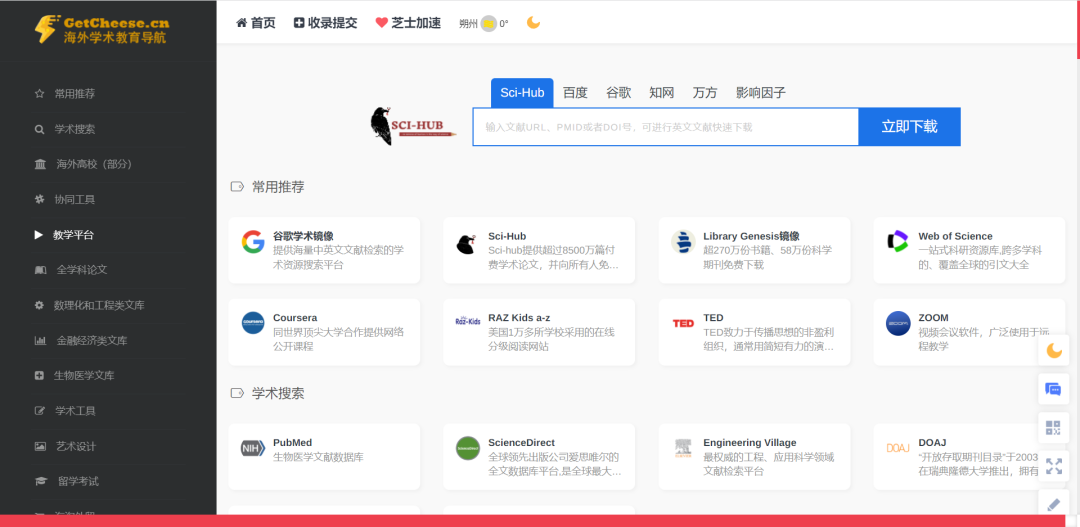This screenshot has width=1080, height=527.
Task: Click the plus icon beside 生物医学文库
Action: pyautogui.click(x=39, y=375)
